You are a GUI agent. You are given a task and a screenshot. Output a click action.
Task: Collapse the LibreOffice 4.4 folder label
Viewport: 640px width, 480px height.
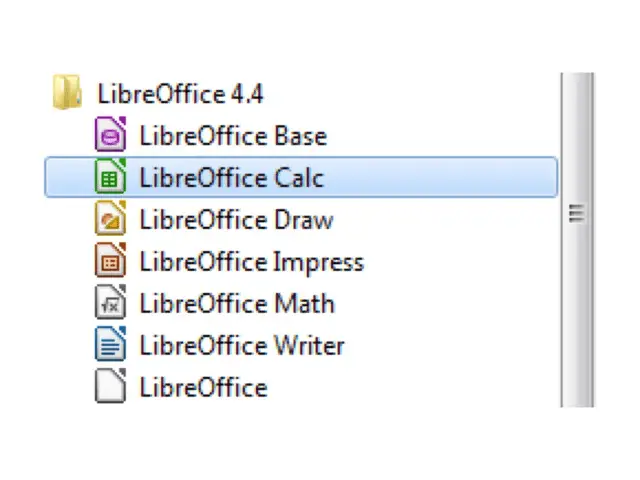(x=180, y=94)
